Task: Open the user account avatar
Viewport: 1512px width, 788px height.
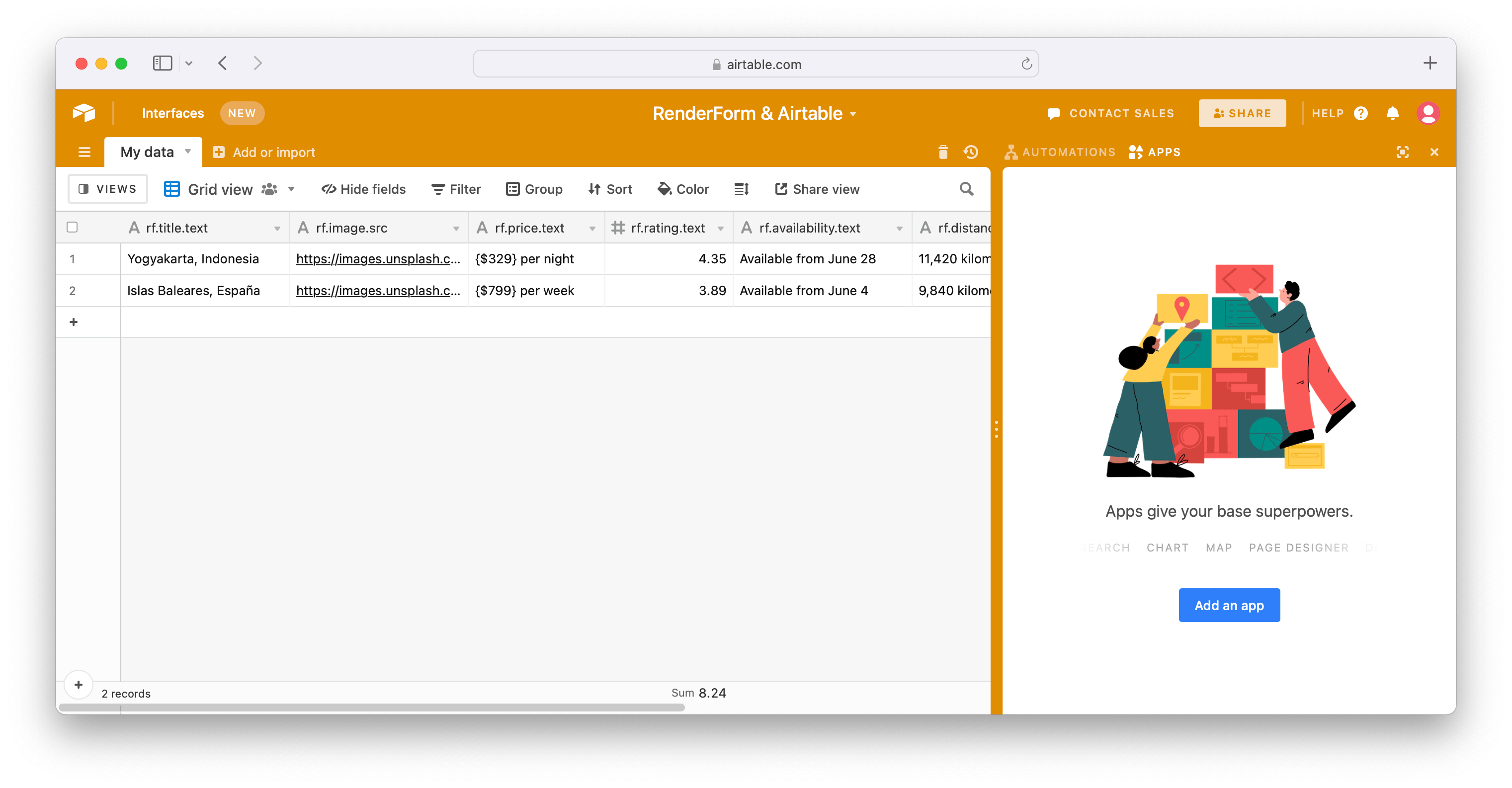Action: (1428, 113)
